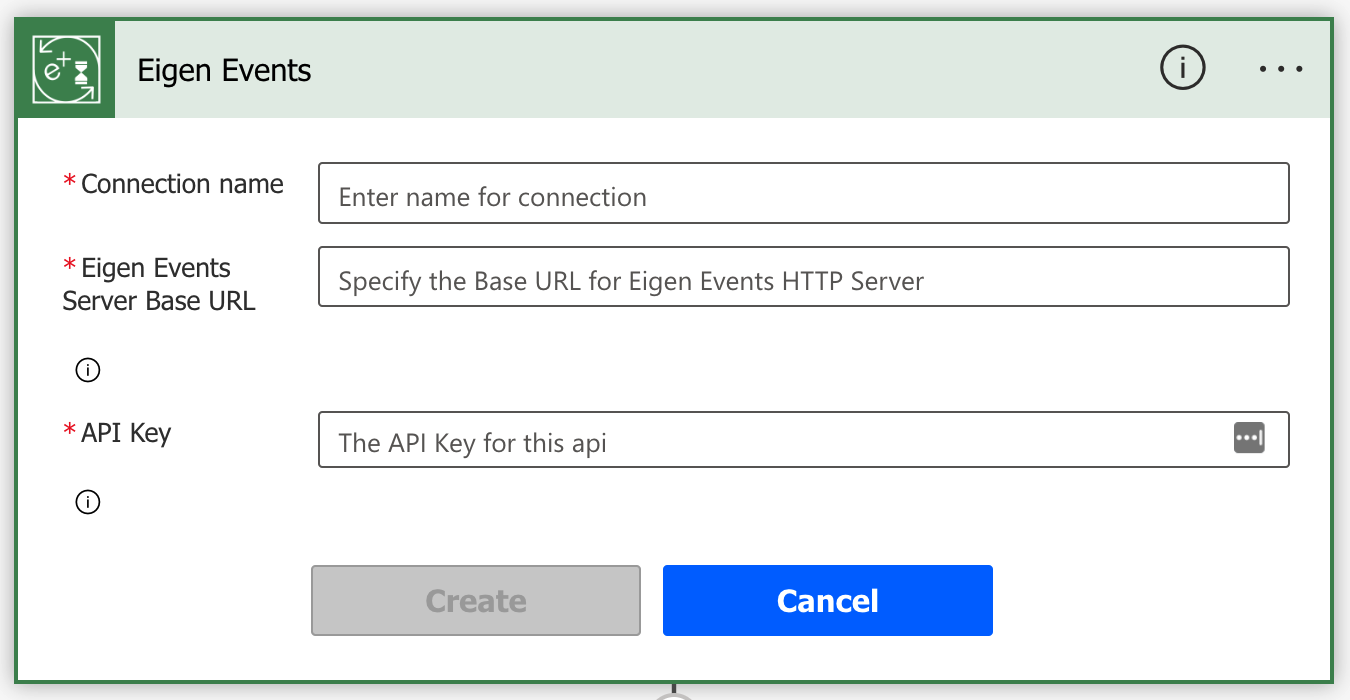Click password manager icon in API Key field
This screenshot has width=1350, height=700.
[1249, 438]
